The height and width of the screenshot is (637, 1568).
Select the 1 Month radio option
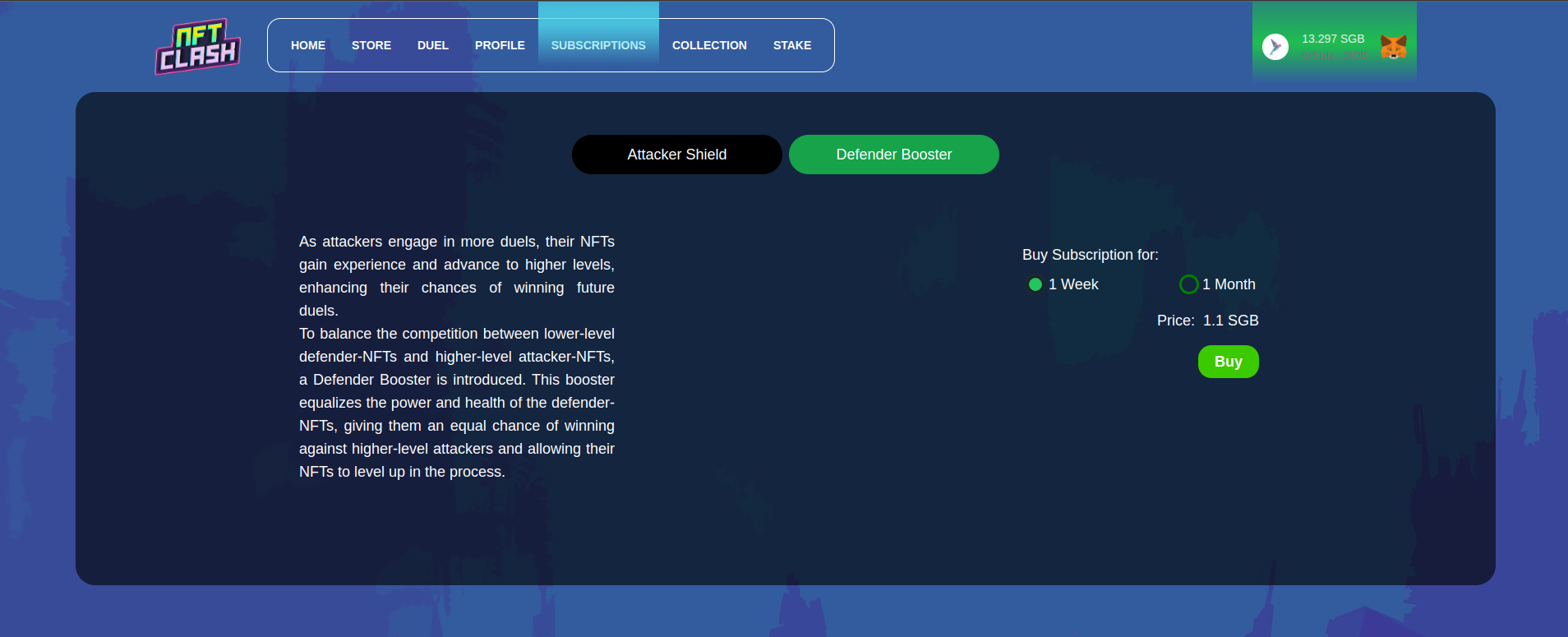pyautogui.click(x=1188, y=284)
